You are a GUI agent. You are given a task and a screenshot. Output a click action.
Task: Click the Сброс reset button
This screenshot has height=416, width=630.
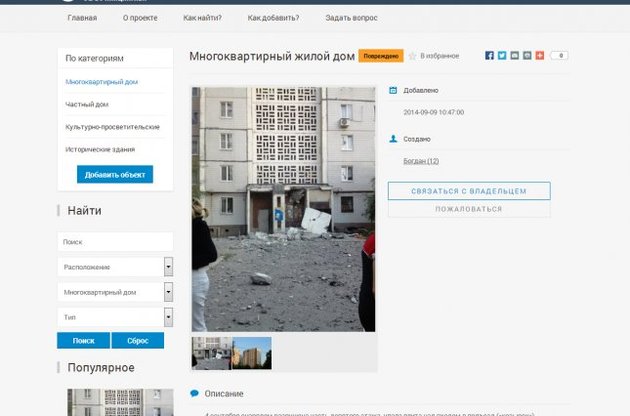(x=138, y=340)
